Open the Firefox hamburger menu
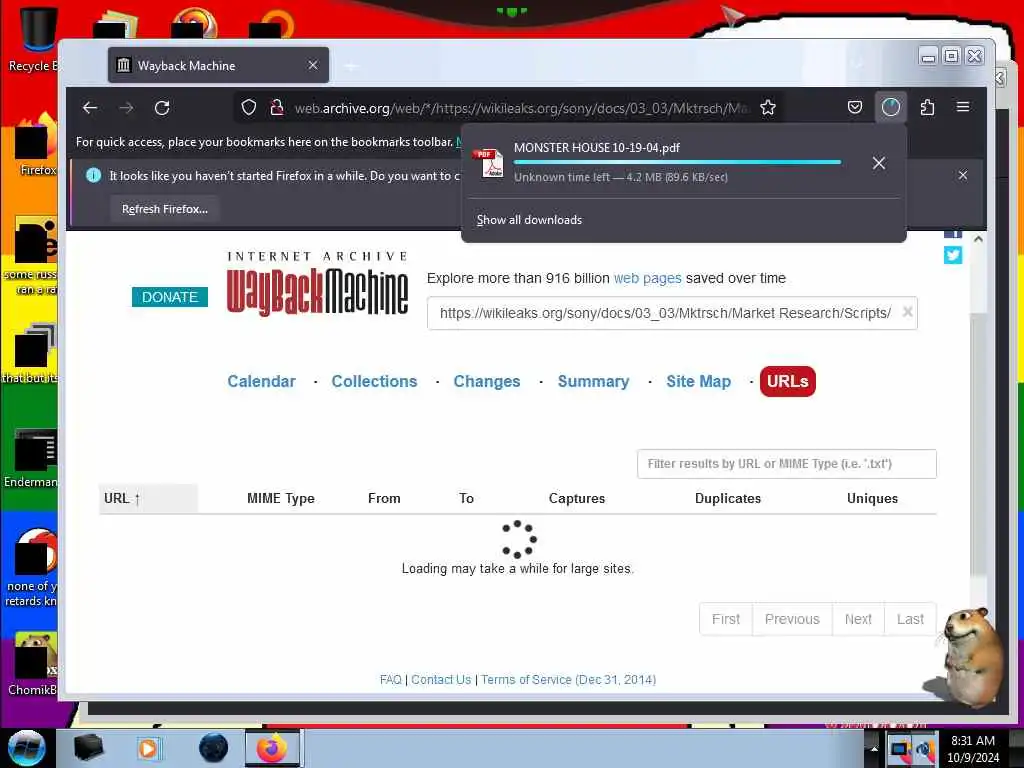Screen dimensions: 1024x768 [x=963, y=107]
